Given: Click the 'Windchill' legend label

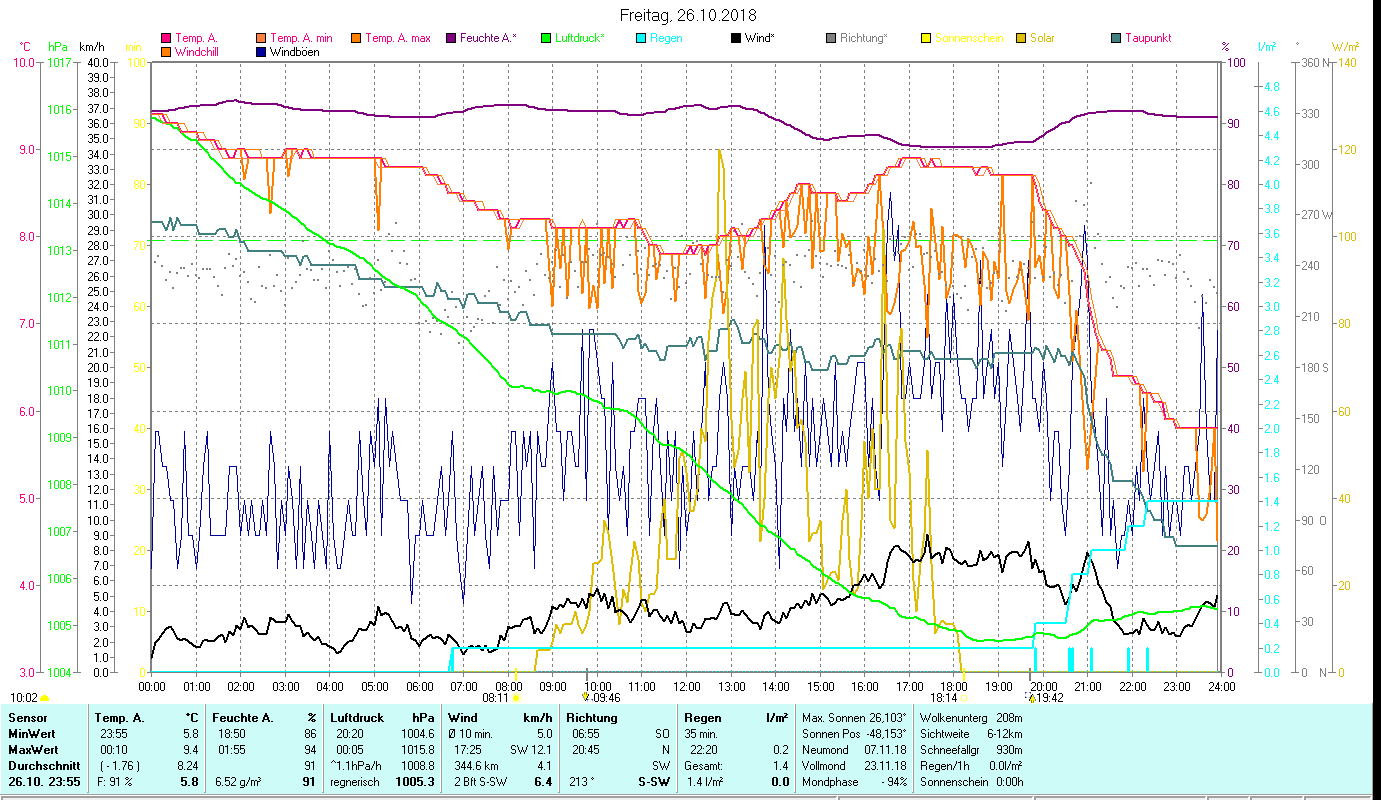Looking at the screenshot, I should click(197, 51).
